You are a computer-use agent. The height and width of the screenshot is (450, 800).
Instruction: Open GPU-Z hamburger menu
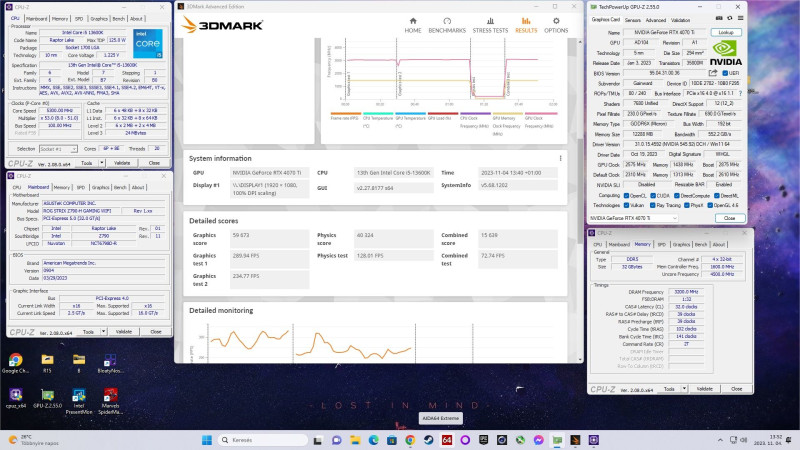(740, 18)
